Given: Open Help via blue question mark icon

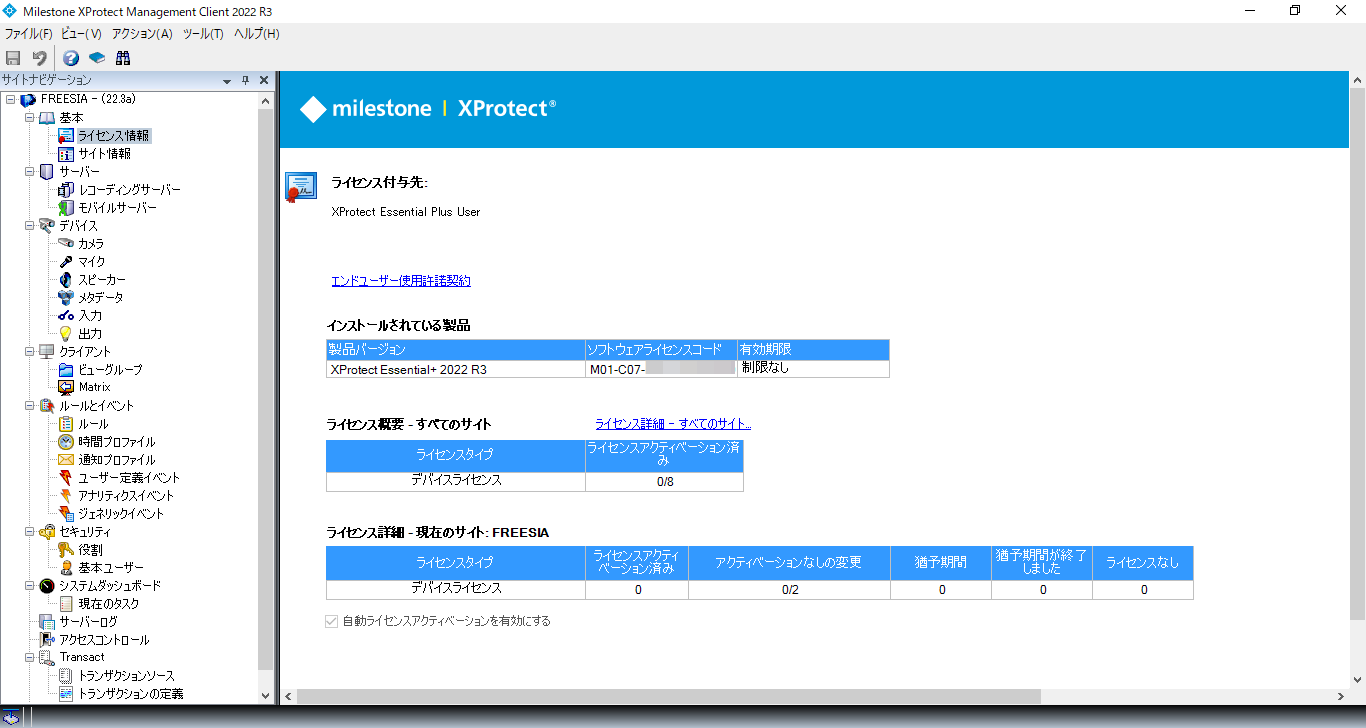Looking at the screenshot, I should point(71,58).
